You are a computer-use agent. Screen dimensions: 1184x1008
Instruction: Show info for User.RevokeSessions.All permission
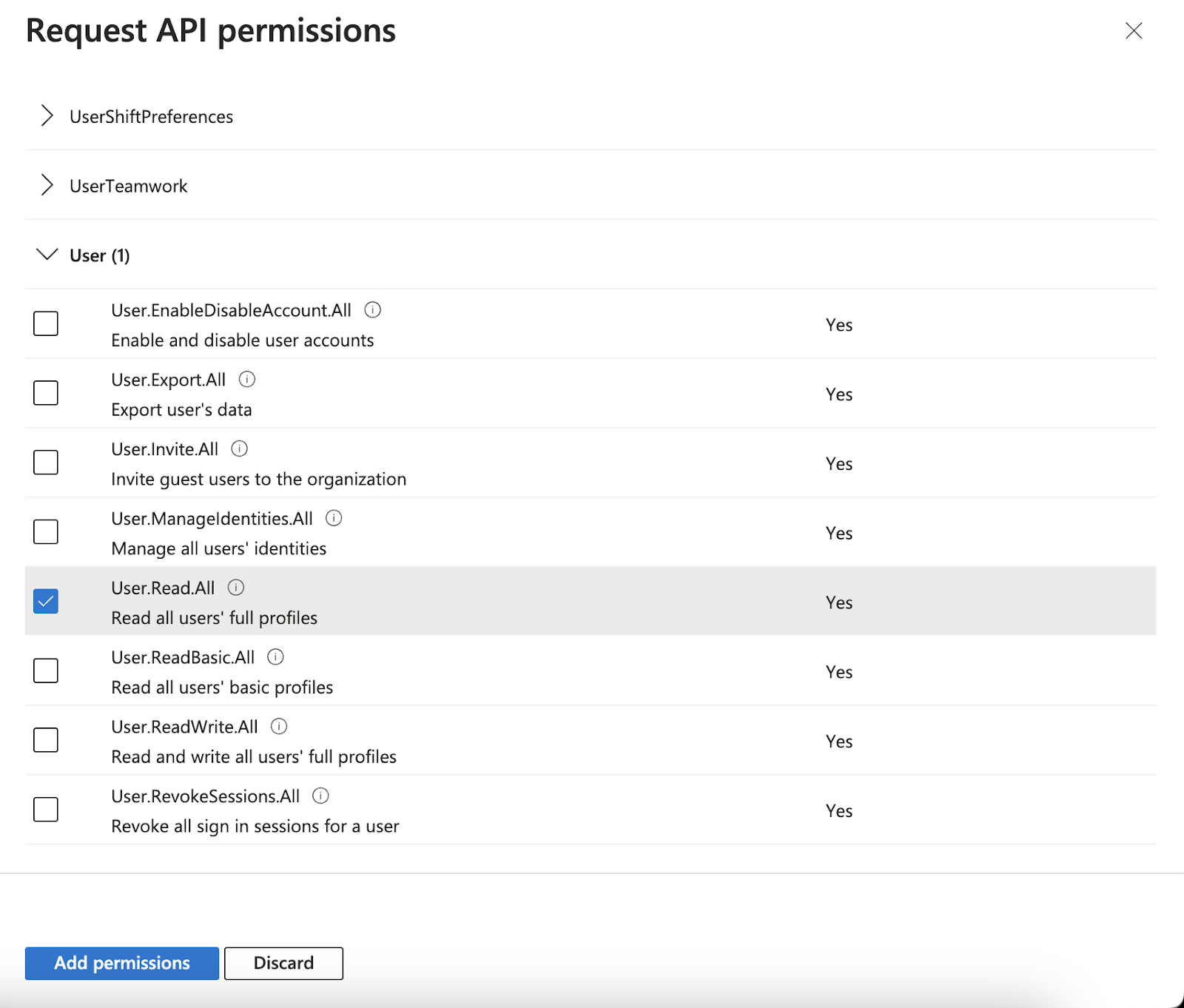point(320,796)
